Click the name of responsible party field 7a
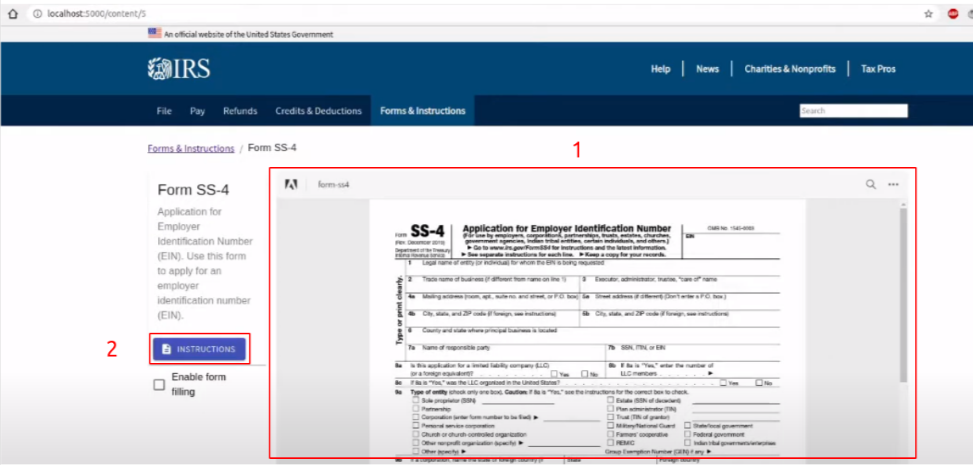This screenshot has height=465, width=973. click(x=506, y=353)
